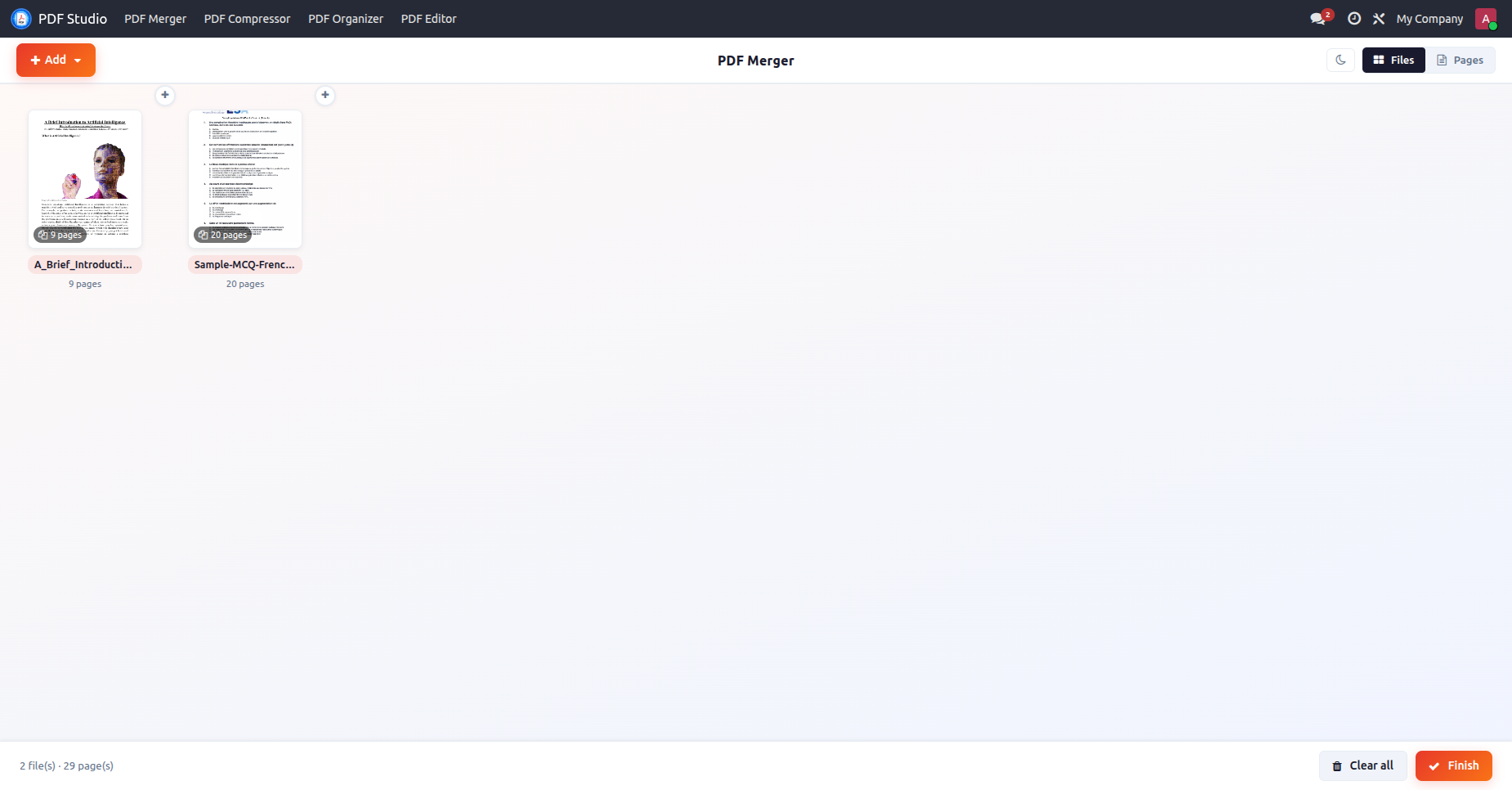Open the conversations chat bubble icon
Image resolution: width=1512 pixels, height=790 pixels.
pyautogui.click(x=1317, y=19)
